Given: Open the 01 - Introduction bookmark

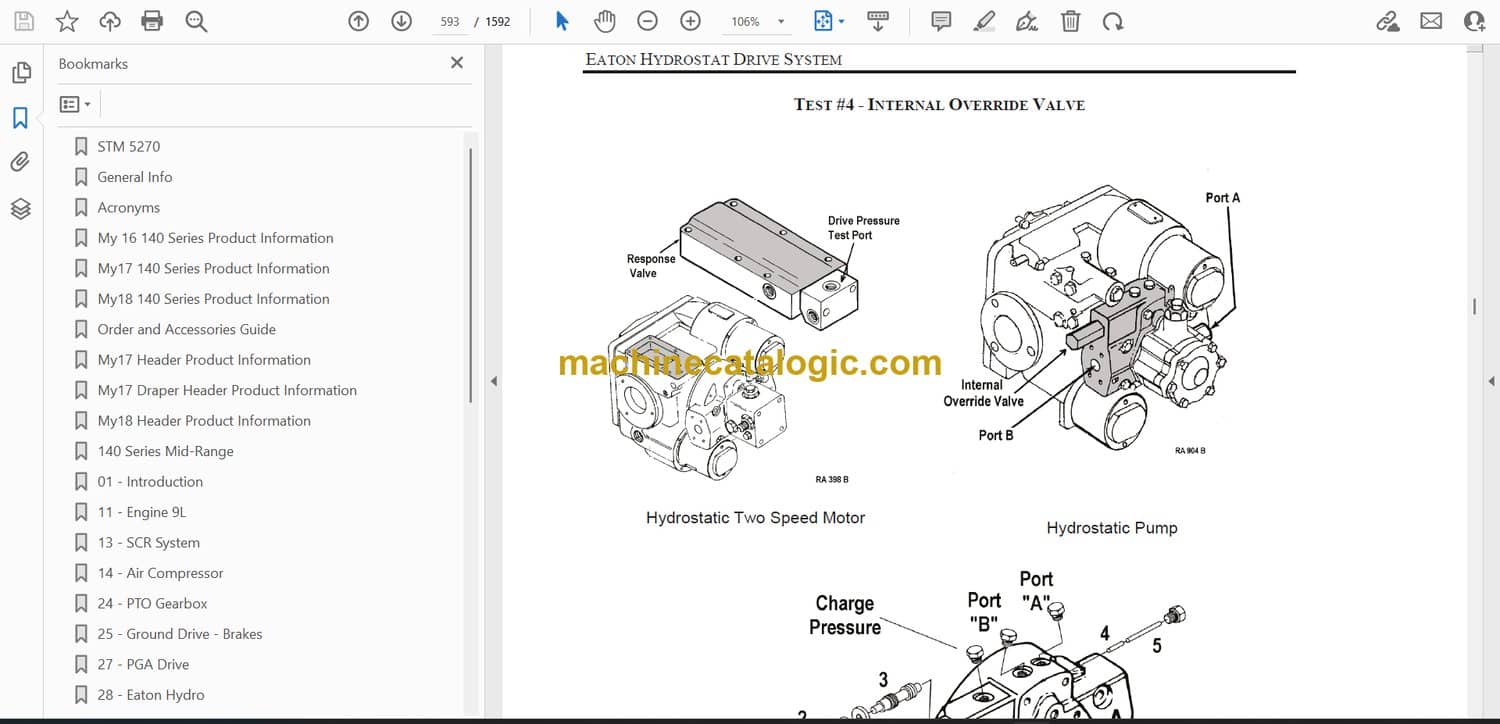Looking at the screenshot, I should click(150, 482).
